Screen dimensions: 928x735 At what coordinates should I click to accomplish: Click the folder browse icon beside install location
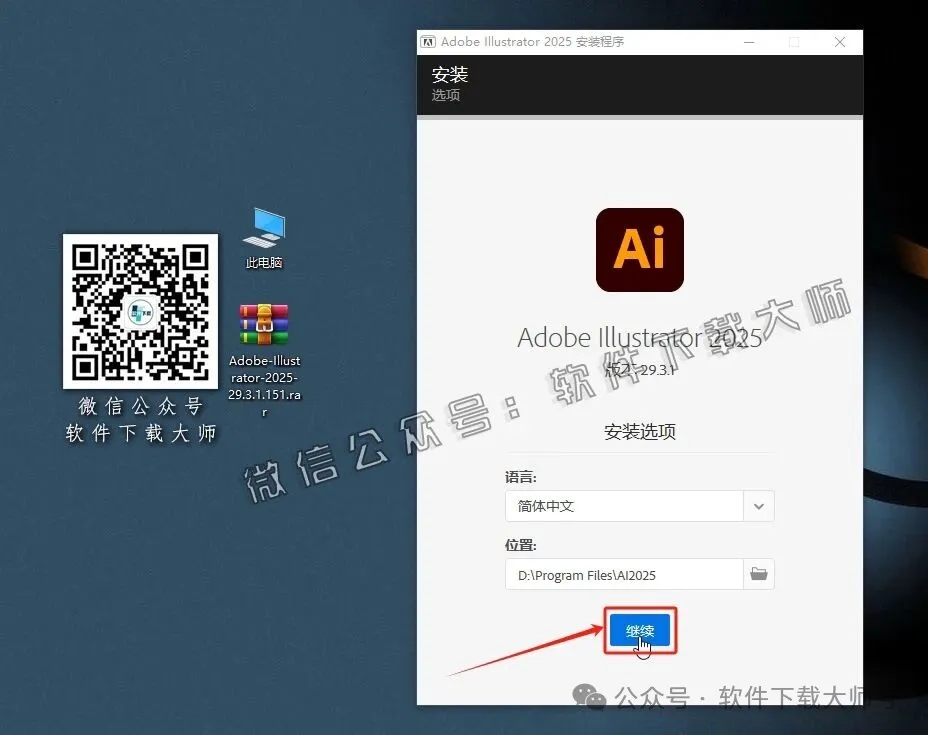point(758,574)
